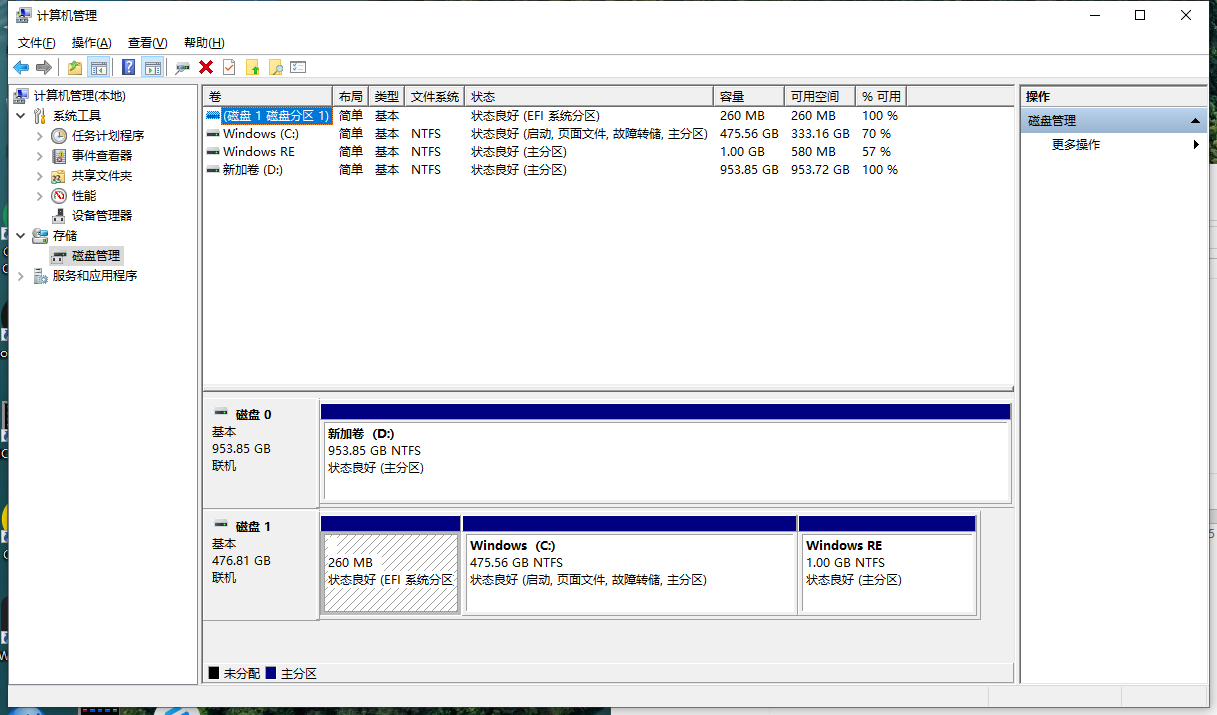Image resolution: width=1217 pixels, height=715 pixels.
Task: Toggle the Show/Hide Console Tree button
Action: point(99,67)
